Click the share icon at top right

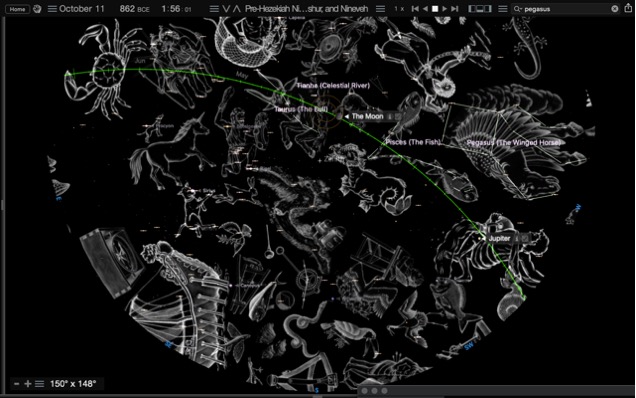[628, 8]
